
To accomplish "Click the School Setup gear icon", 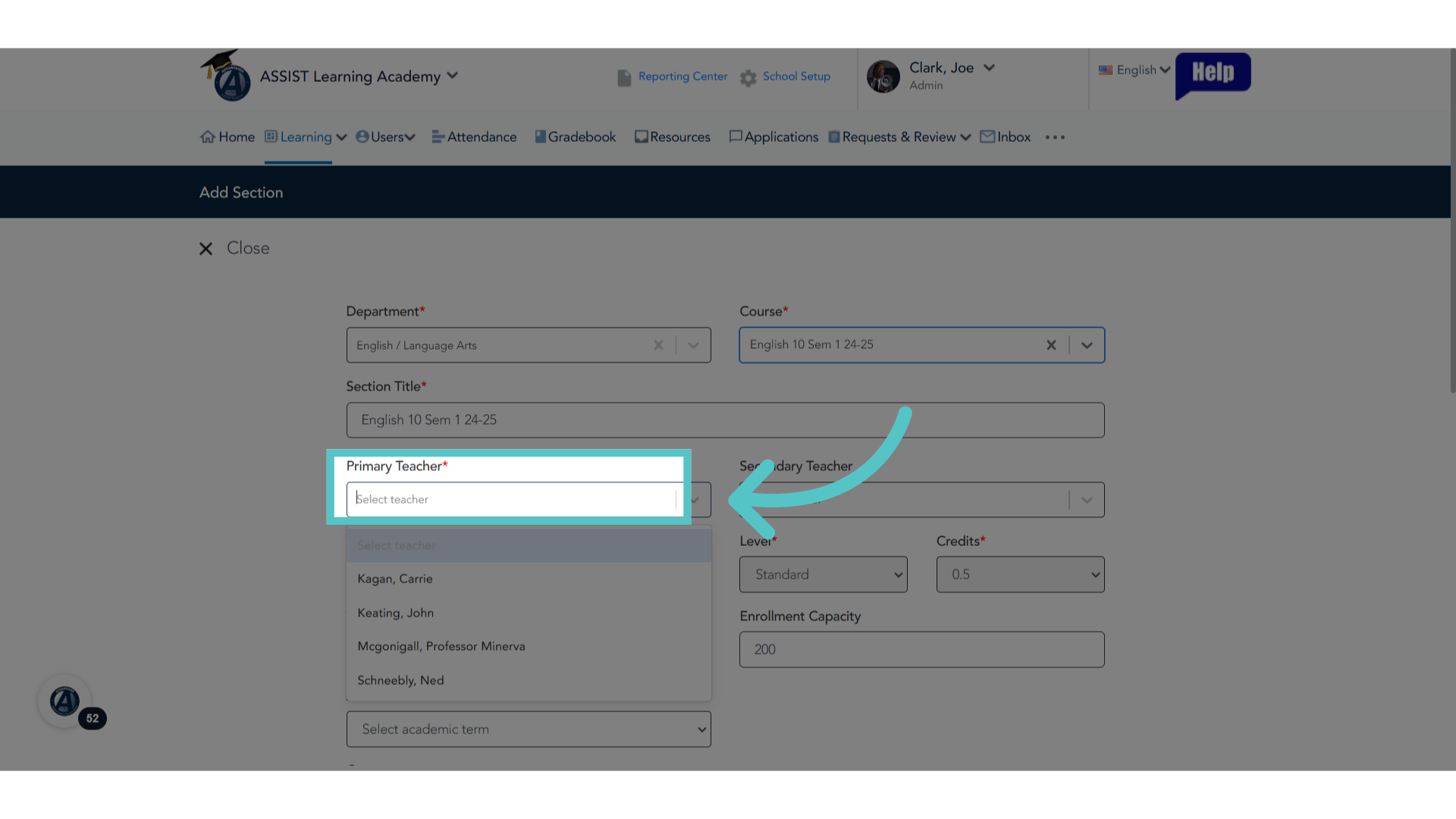I will (748, 78).
